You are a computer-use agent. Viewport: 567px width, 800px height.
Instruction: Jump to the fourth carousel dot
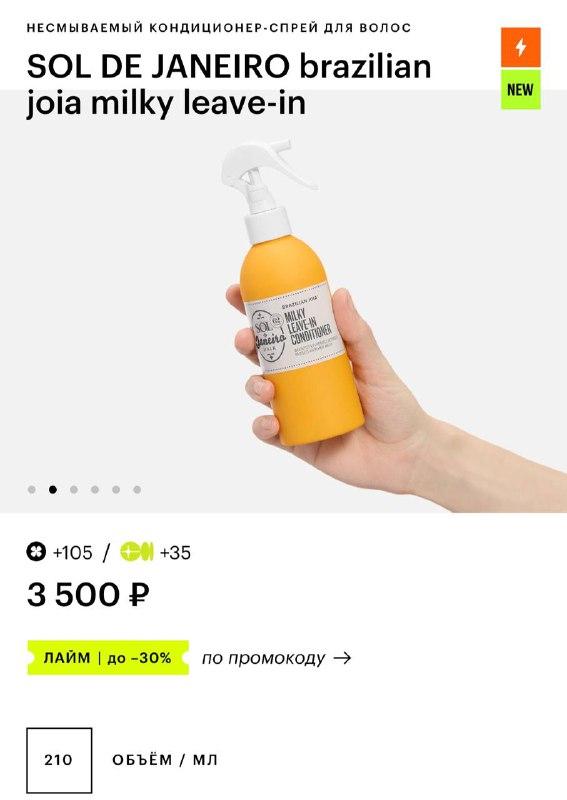(x=95, y=490)
